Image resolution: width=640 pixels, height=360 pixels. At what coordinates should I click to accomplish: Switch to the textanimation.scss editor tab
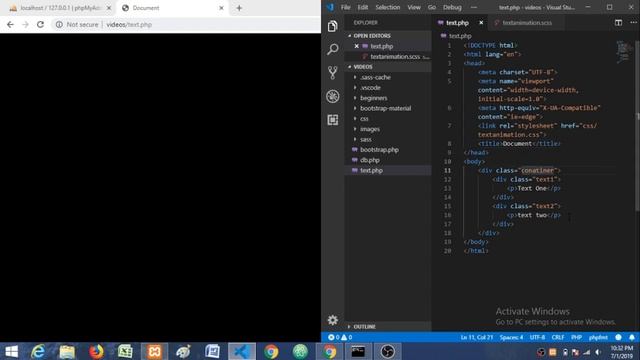(x=527, y=23)
